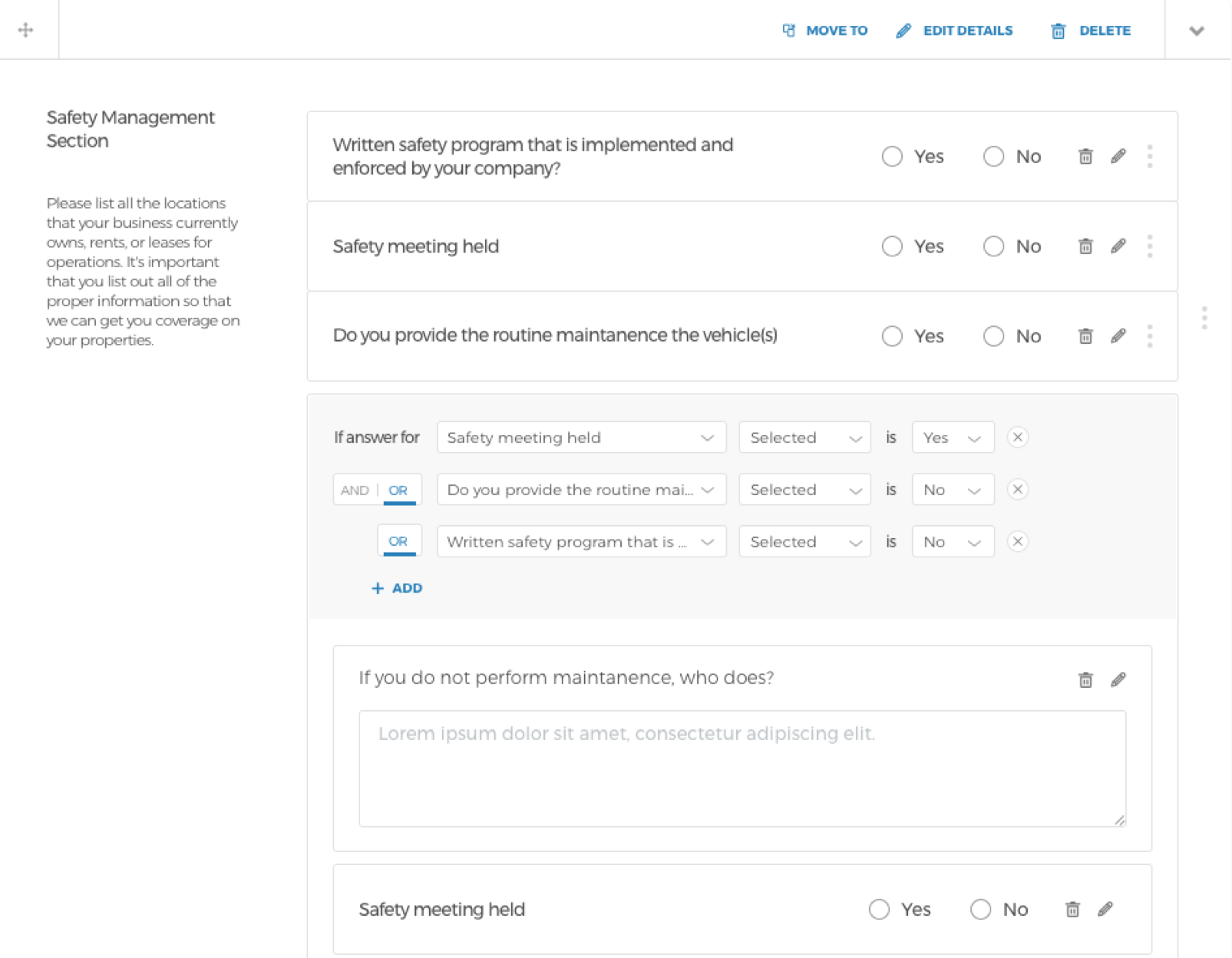Click ADD to add a new condition
Viewport: 1232px width, 958px height.
pos(397,588)
